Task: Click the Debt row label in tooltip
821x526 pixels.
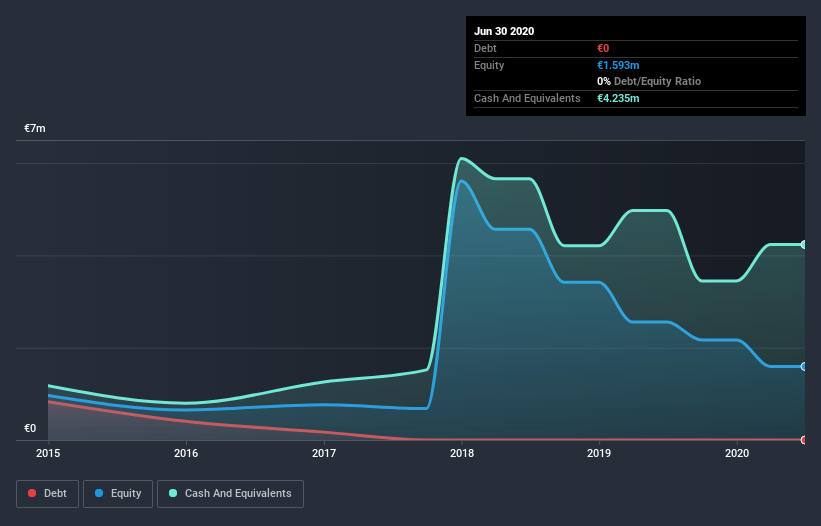Action: [485, 48]
